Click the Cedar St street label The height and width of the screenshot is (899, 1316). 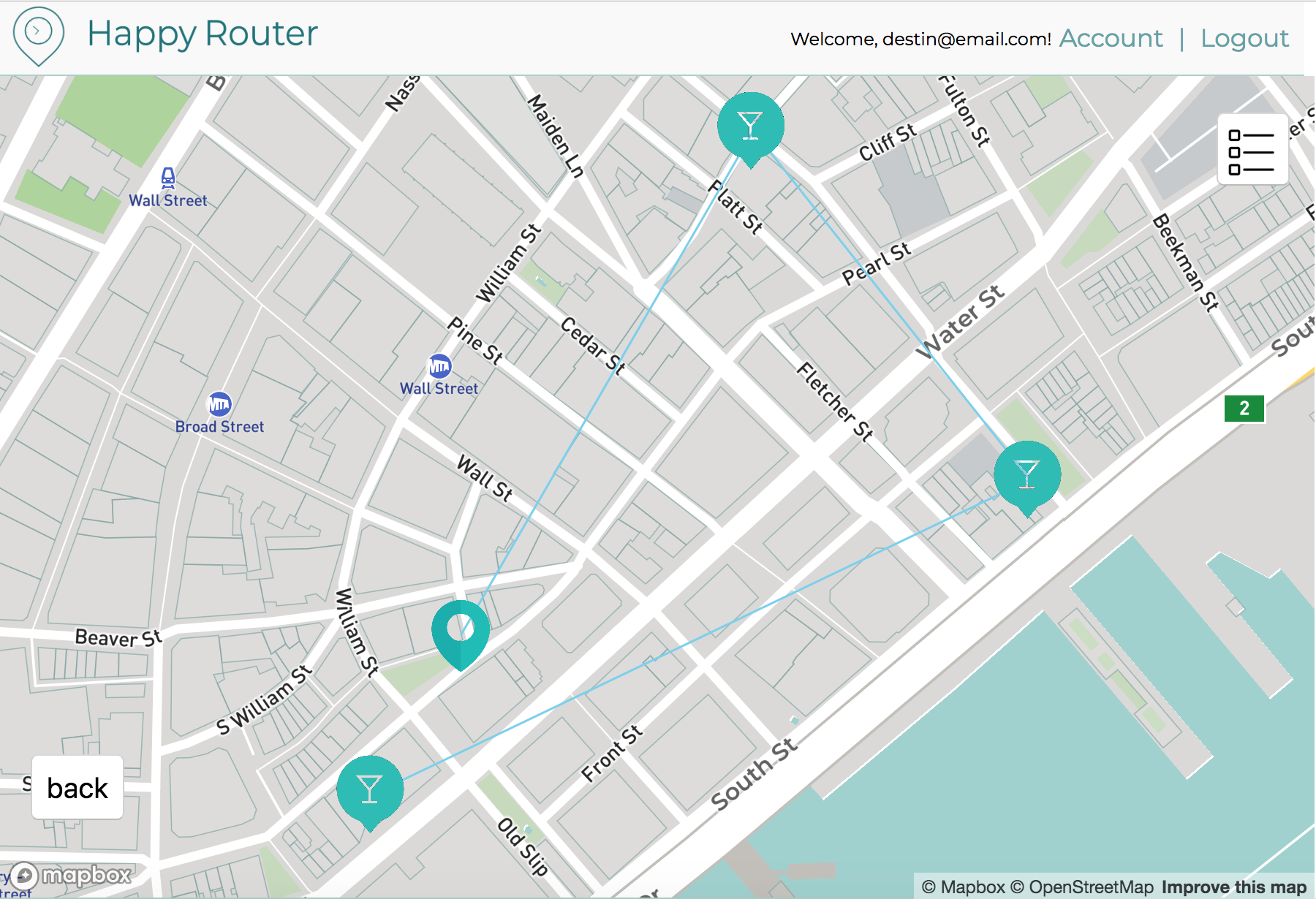(x=593, y=346)
